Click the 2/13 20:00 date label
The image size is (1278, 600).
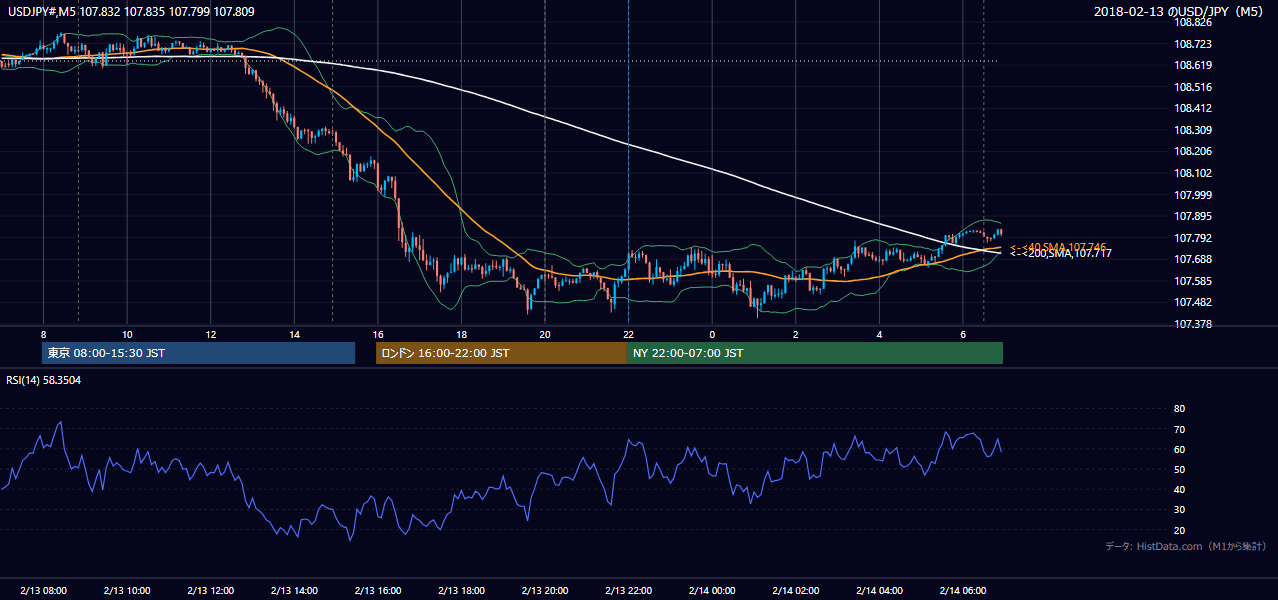click(x=544, y=591)
